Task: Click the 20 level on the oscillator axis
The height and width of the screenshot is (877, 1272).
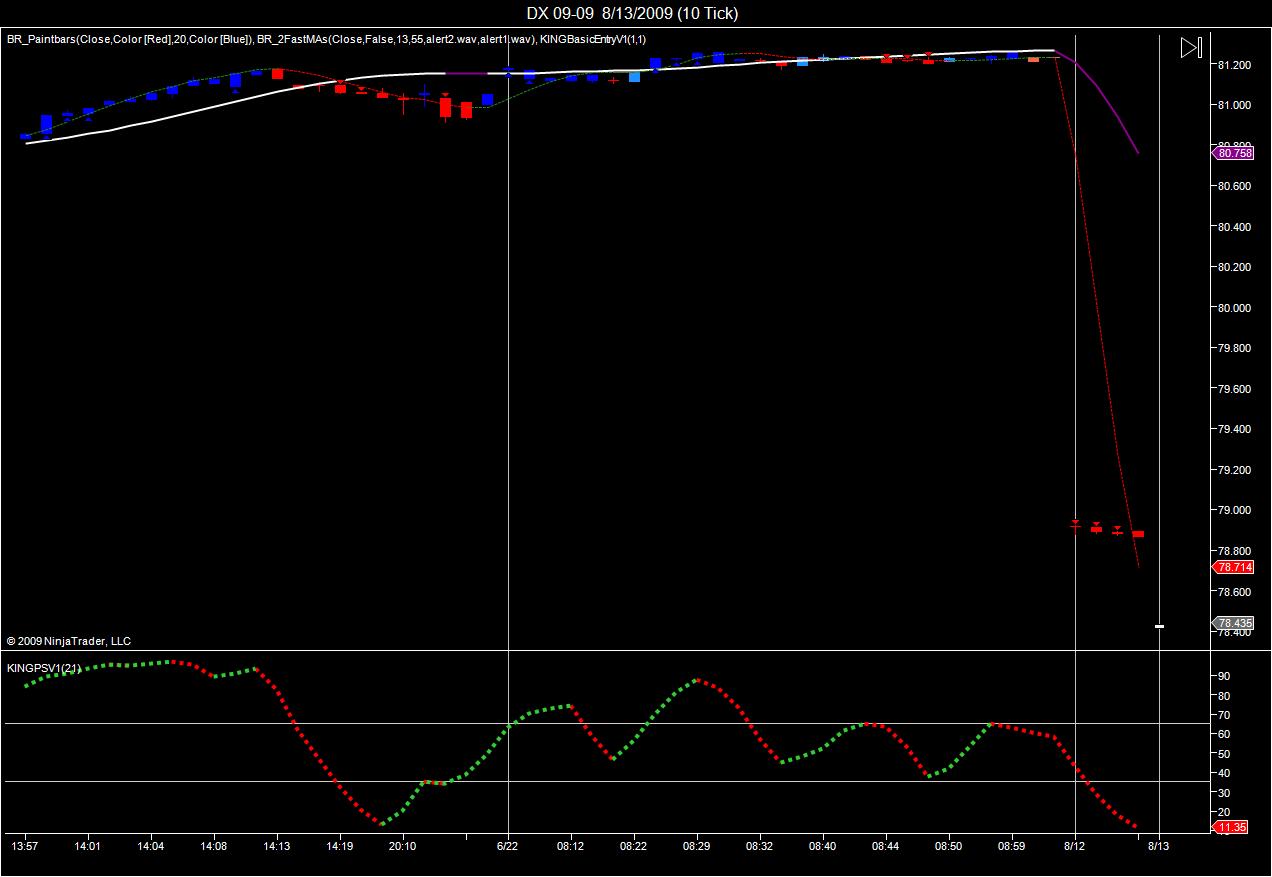Action: 1223,812
